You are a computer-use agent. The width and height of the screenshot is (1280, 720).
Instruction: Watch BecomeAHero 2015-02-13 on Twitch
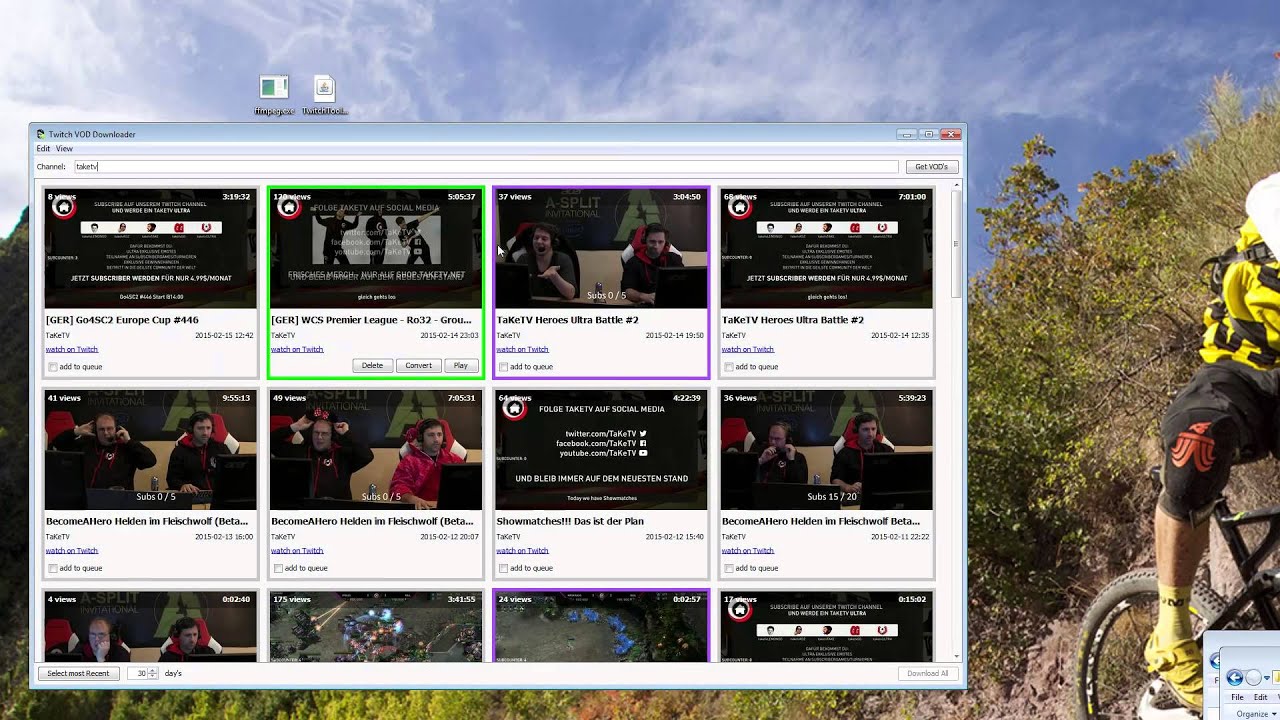pyautogui.click(x=72, y=550)
